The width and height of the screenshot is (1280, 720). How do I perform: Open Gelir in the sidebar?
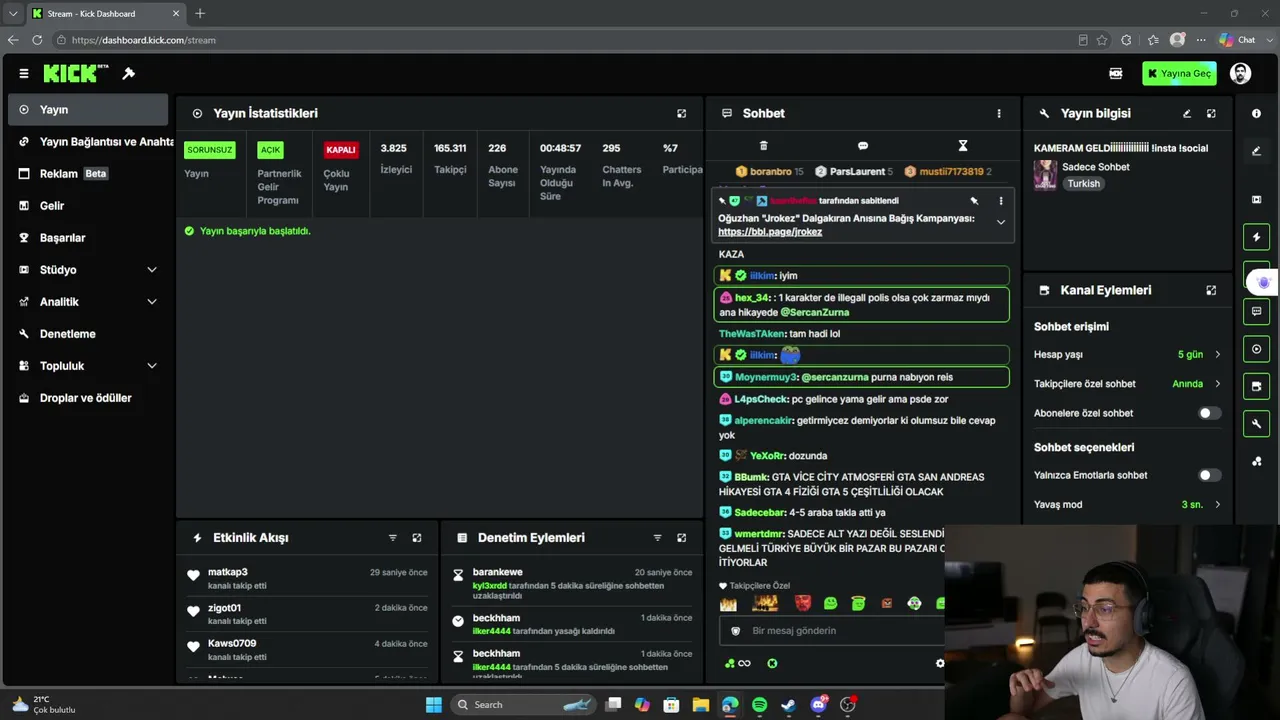pos(88,206)
